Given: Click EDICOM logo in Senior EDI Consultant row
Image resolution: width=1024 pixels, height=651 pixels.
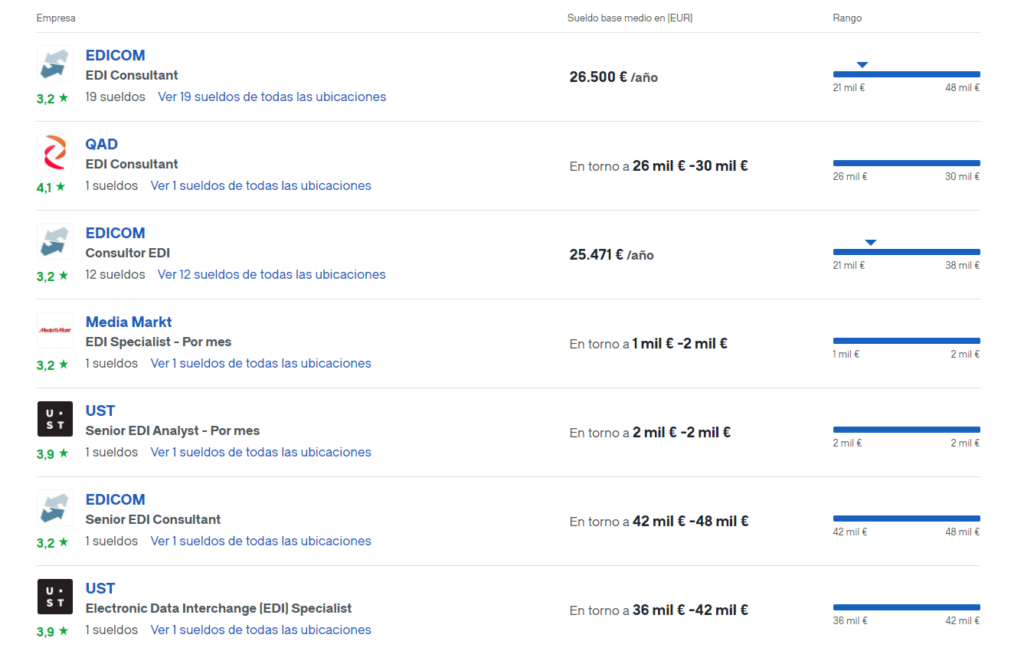Looking at the screenshot, I should pos(55,508).
